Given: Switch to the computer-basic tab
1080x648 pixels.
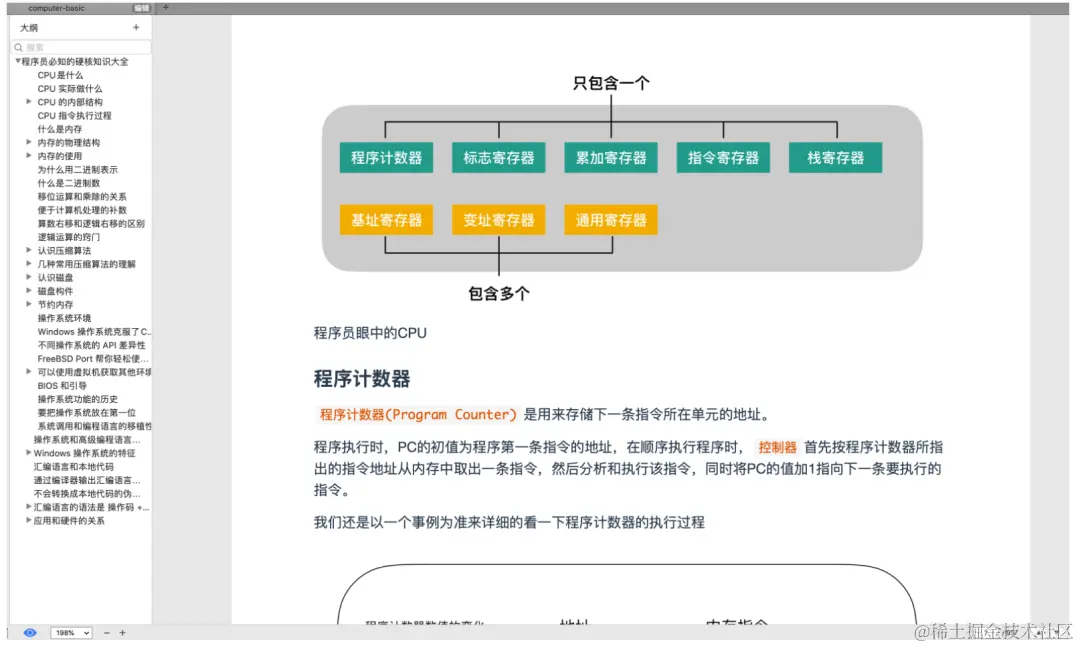Looking at the screenshot, I should [x=55, y=7].
